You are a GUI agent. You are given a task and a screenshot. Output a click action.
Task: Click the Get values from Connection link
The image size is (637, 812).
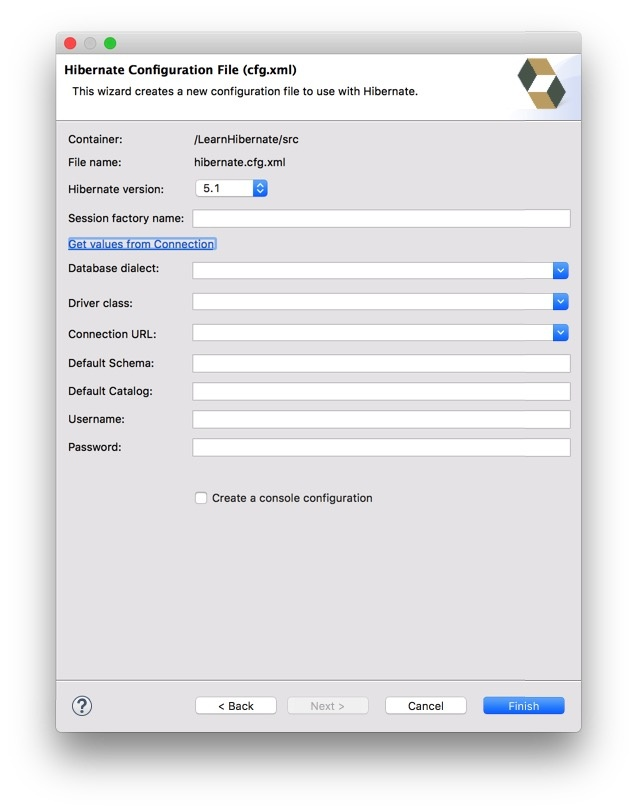(x=141, y=244)
